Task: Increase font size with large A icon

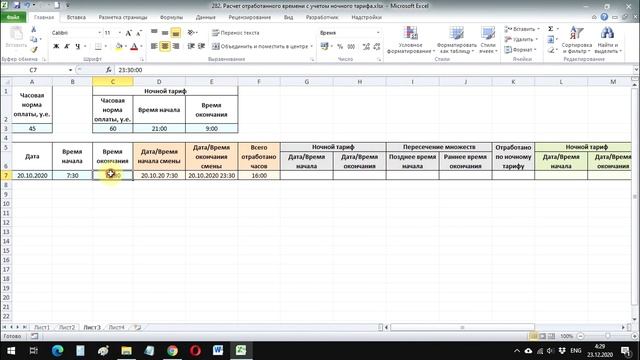Action: (x=129, y=33)
